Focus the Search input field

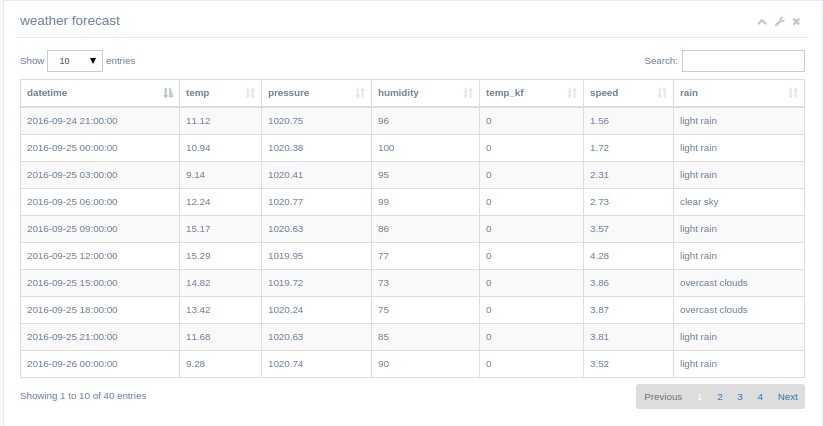pyautogui.click(x=743, y=61)
